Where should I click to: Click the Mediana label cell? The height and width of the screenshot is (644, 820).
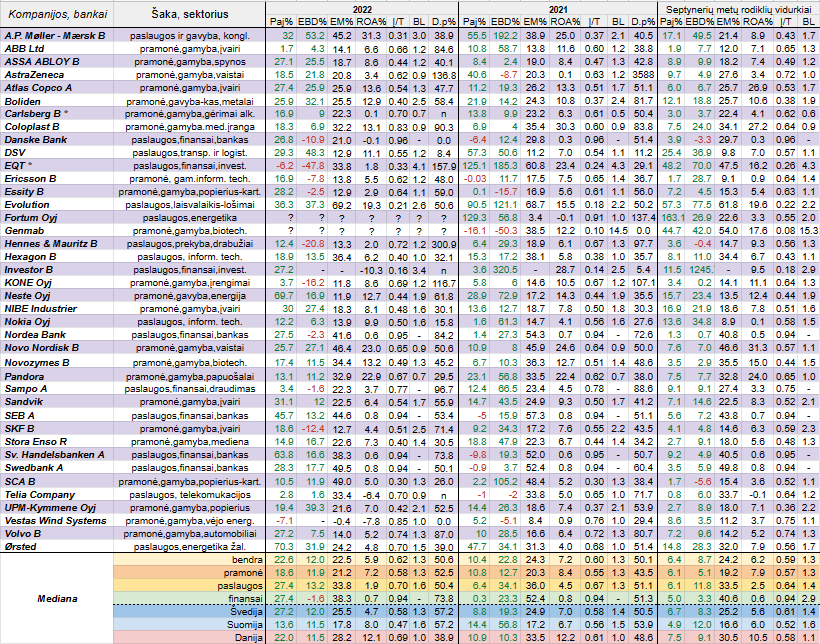pos(57,598)
